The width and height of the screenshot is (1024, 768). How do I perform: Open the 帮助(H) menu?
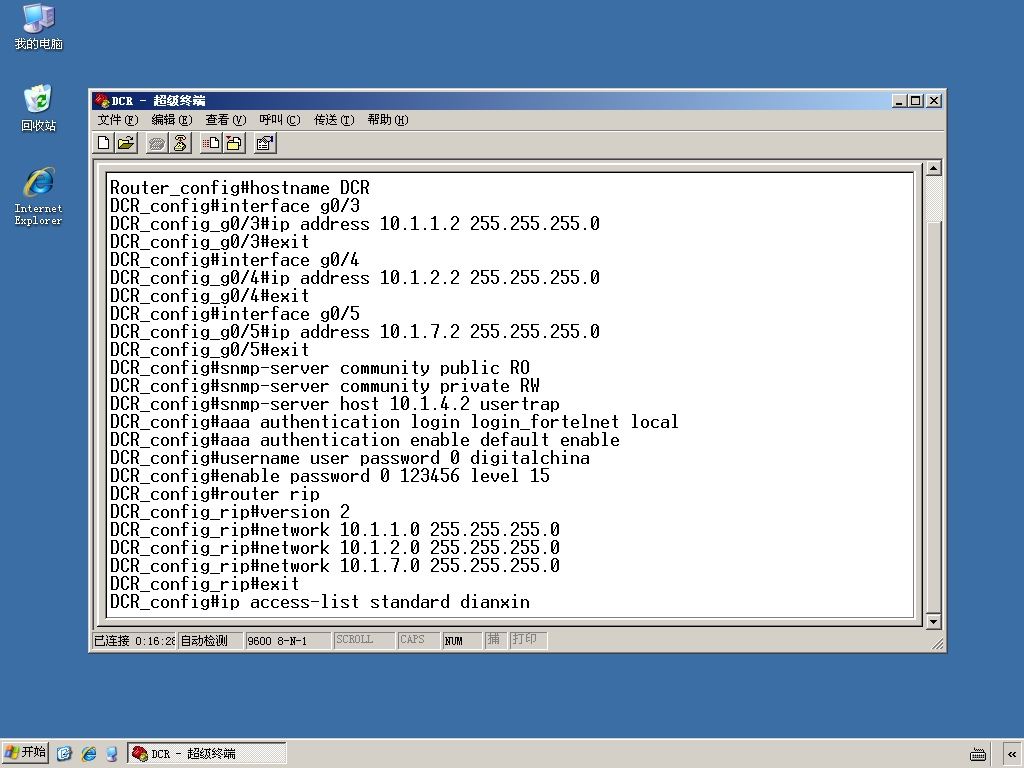(387, 120)
